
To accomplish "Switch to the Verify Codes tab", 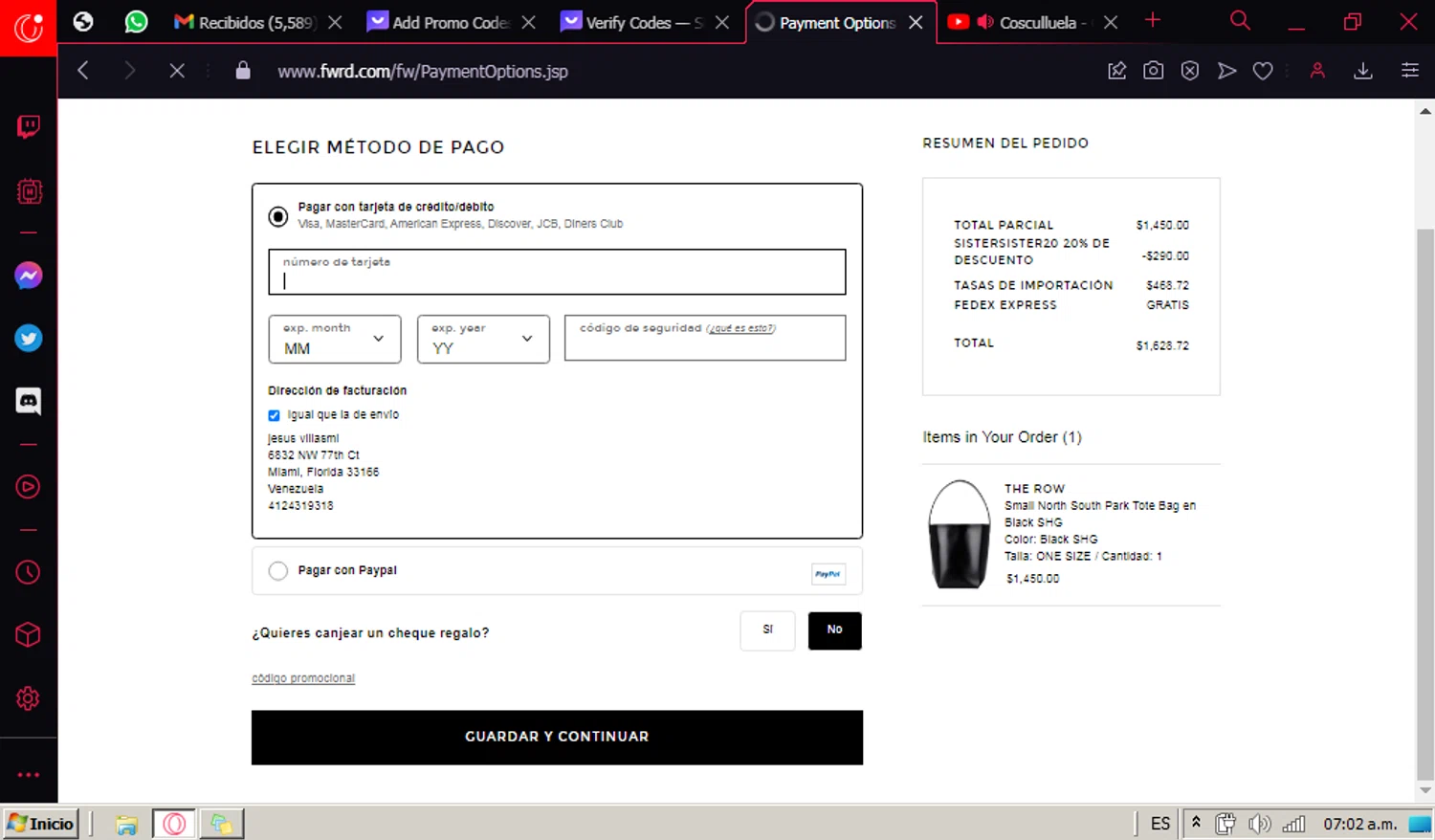I will tap(633, 22).
